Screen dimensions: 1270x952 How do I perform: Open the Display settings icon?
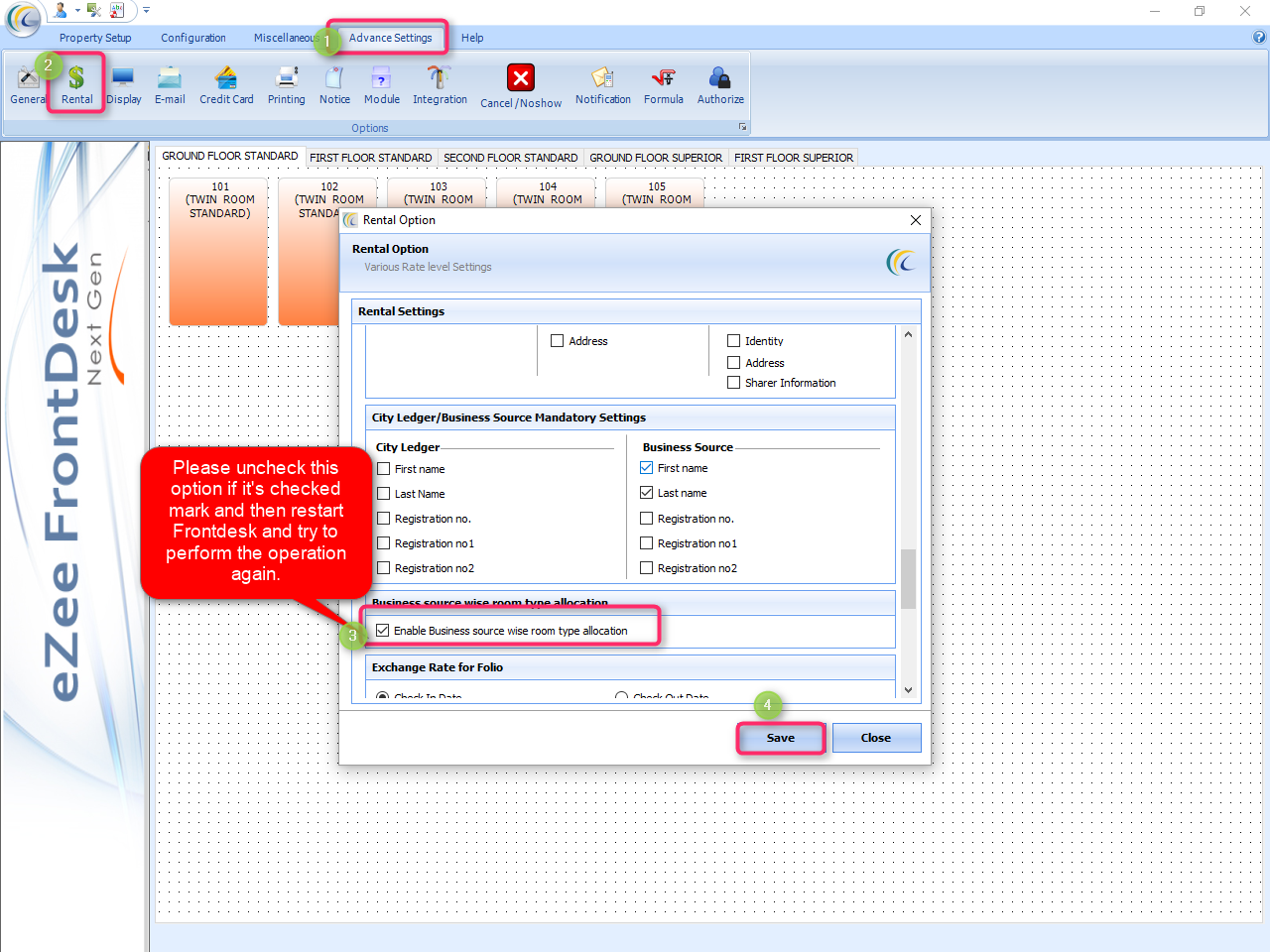[124, 85]
